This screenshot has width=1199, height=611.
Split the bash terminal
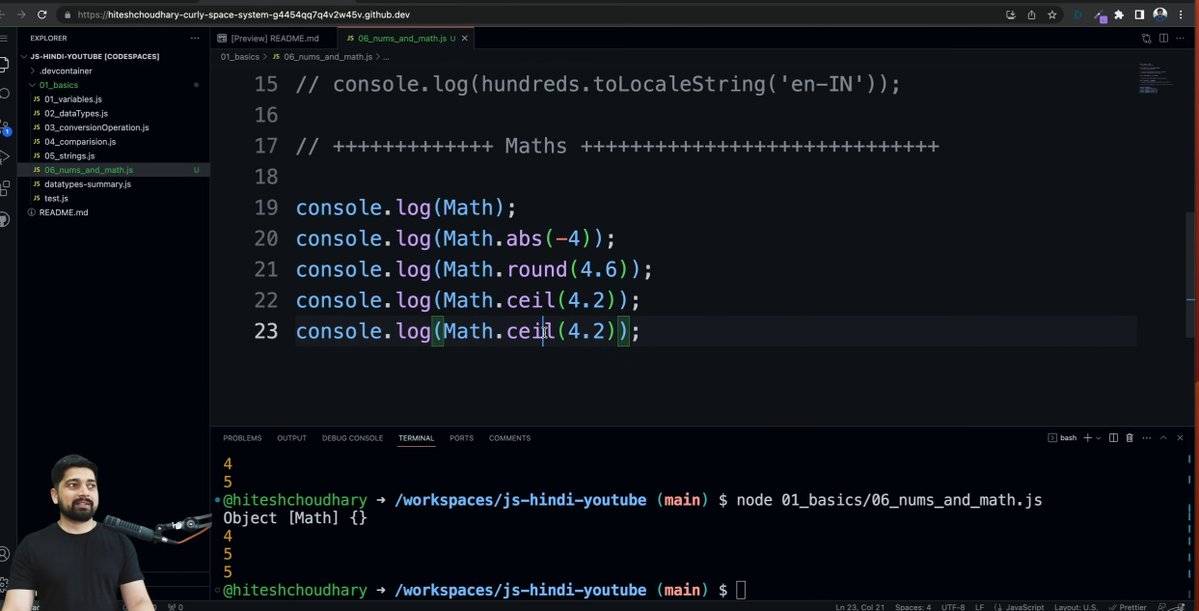1114,438
